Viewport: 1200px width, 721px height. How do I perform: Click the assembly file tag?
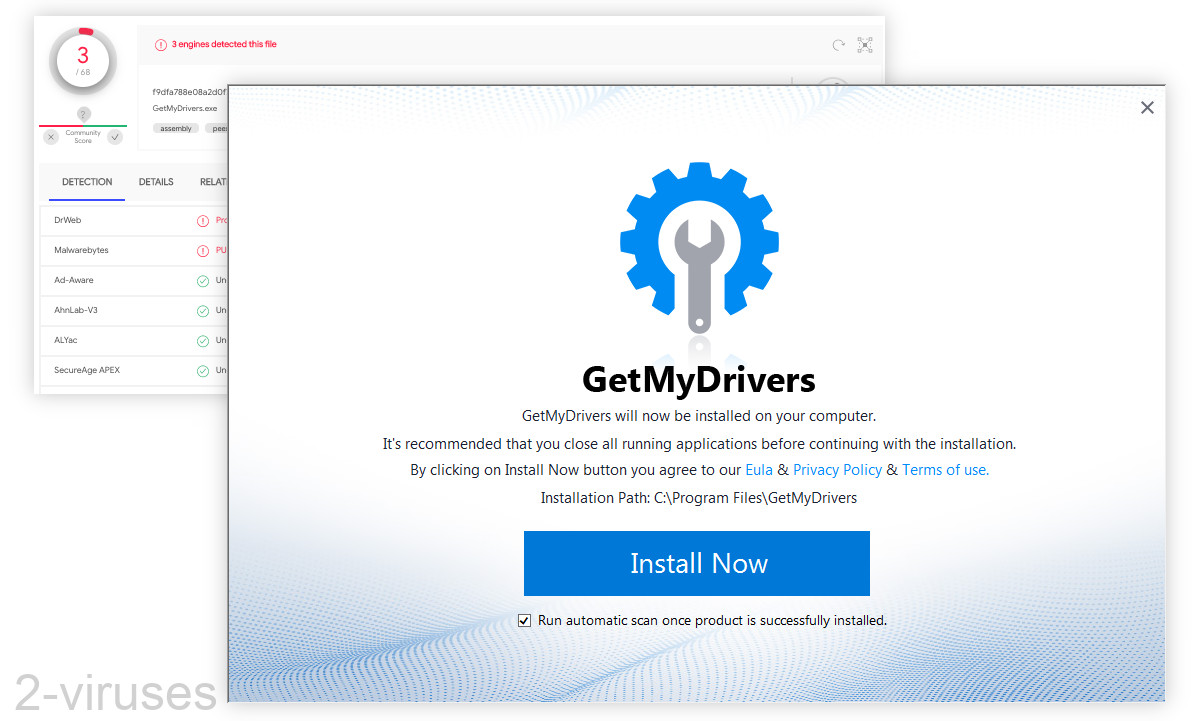coord(176,128)
